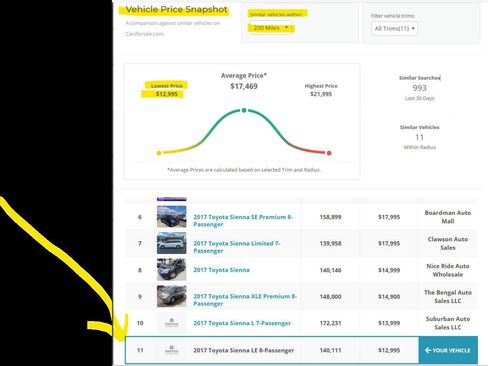The height and width of the screenshot is (366, 488).
Task: Click 2017 Toyota Sienna LE 8-Passenger text
Action: coord(244,350)
